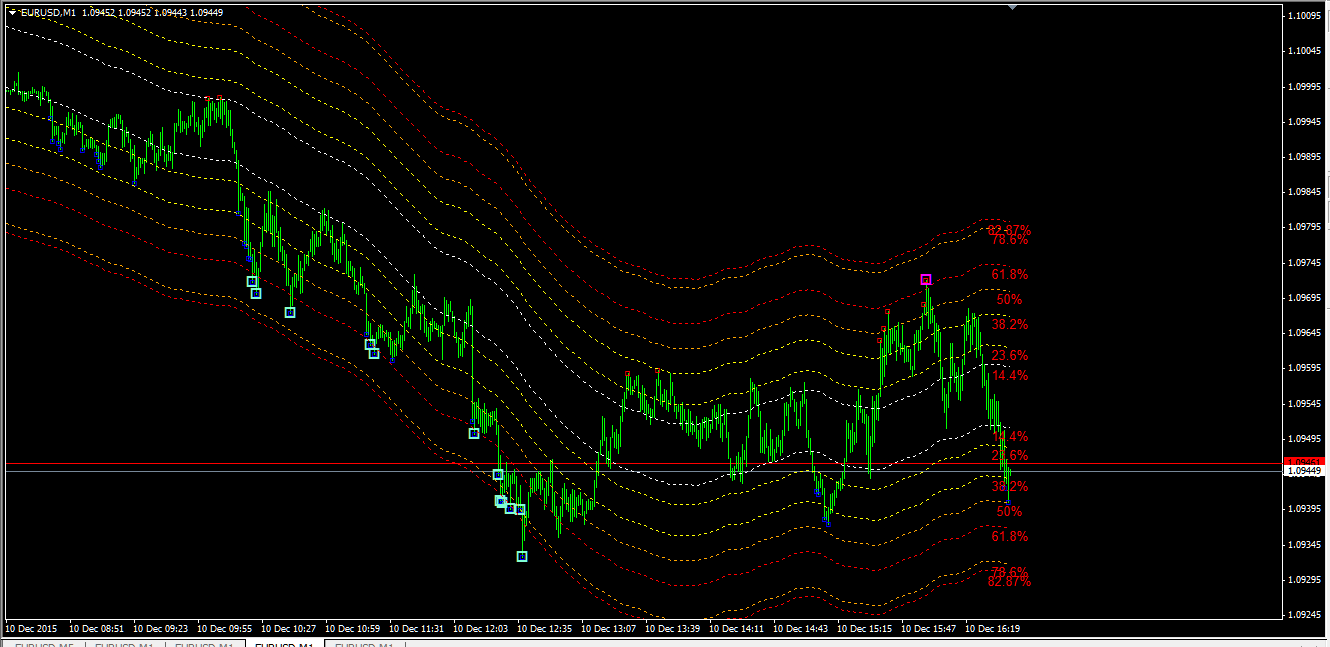Click the 10 Dec 16:19 time label
This screenshot has height=647, width=1330.
[x=992, y=629]
